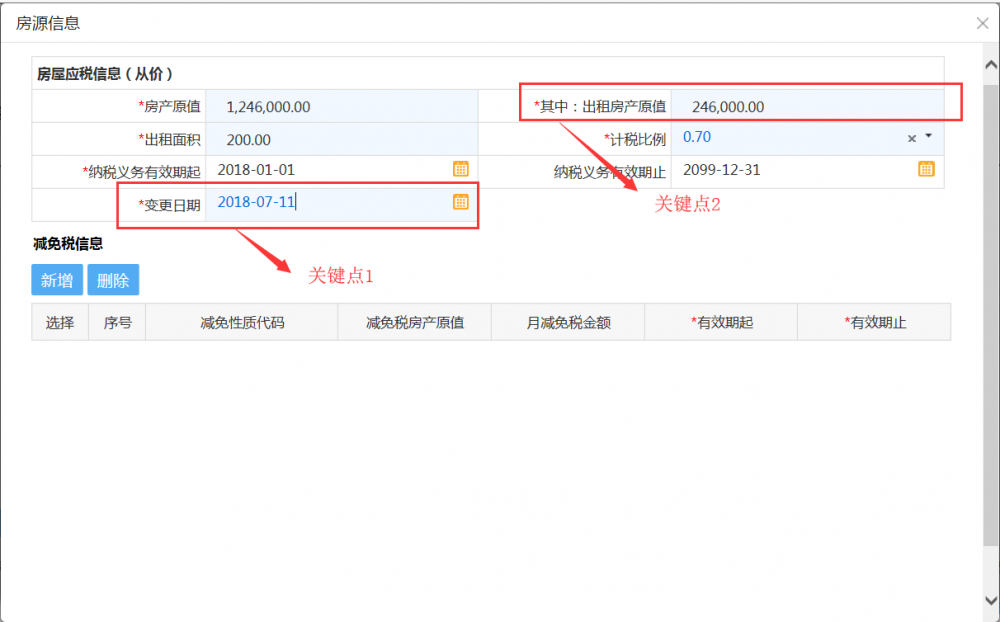
Task: Click the 减免税房产原值 column header
Action: coord(414,323)
